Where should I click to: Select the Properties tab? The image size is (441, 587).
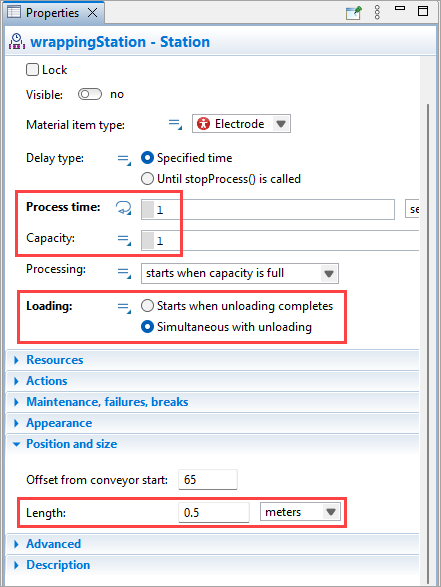tap(52, 13)
